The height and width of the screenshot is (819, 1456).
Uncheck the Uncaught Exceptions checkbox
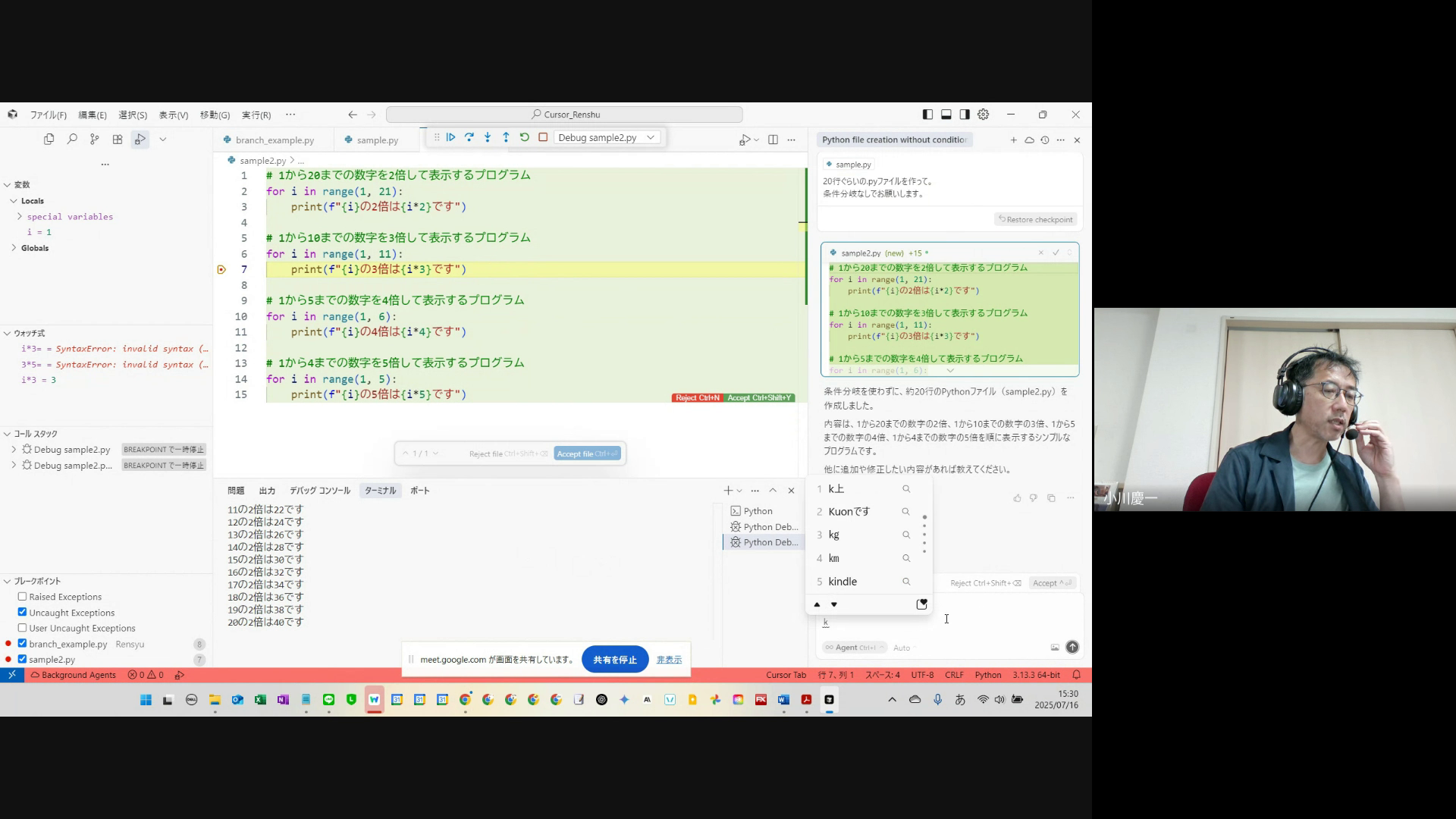23,612
